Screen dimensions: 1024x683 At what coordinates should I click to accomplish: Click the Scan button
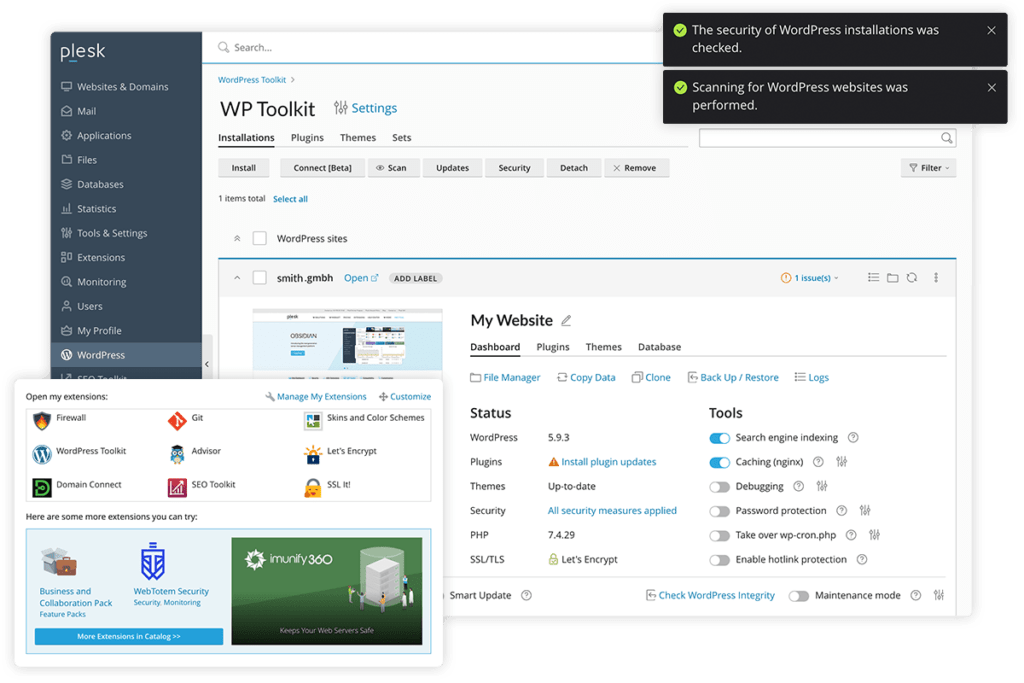pyautogui.click(x=394, y=168)
